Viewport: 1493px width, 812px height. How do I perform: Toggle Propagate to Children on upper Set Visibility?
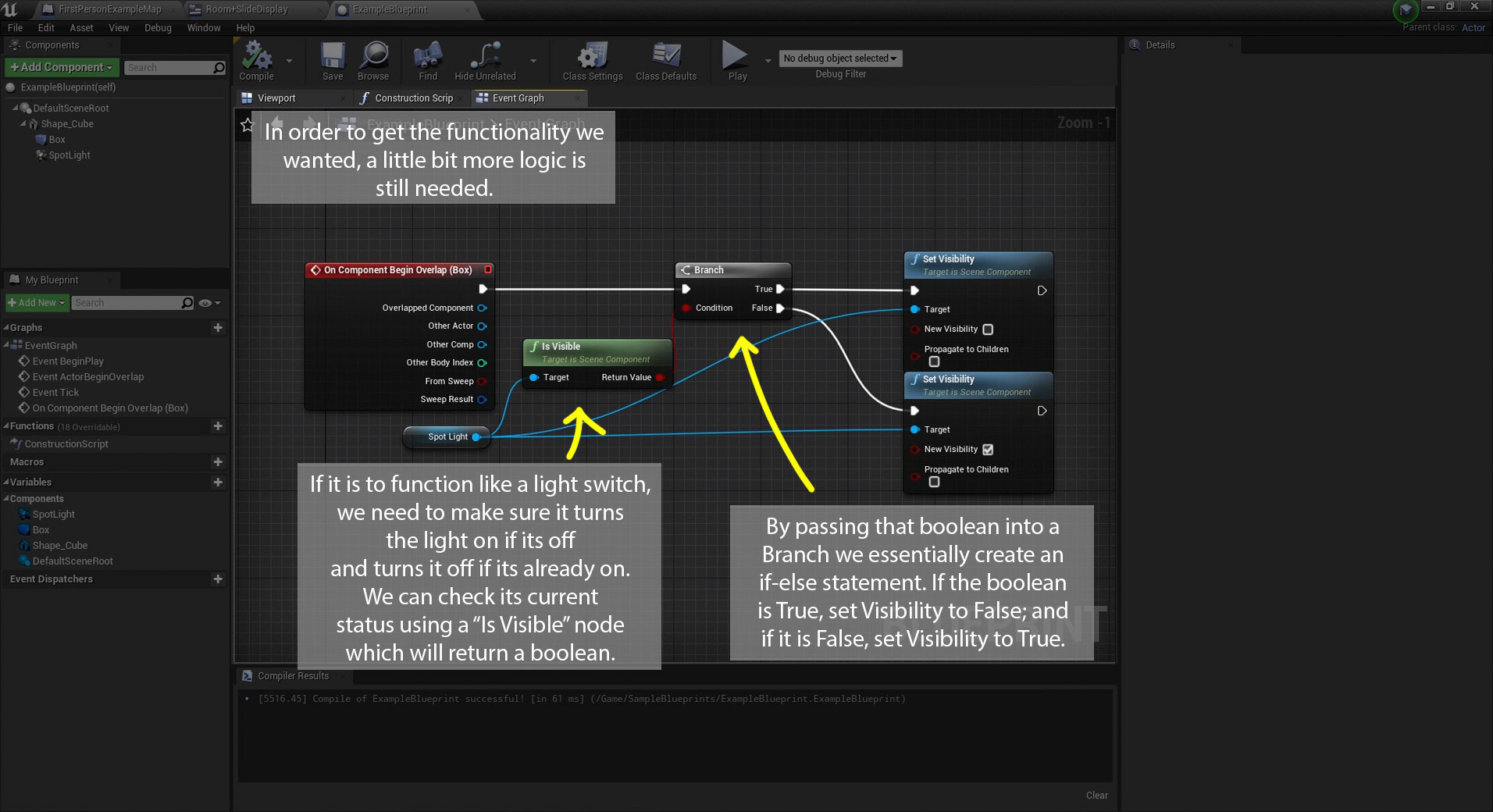tap(934, 361)
